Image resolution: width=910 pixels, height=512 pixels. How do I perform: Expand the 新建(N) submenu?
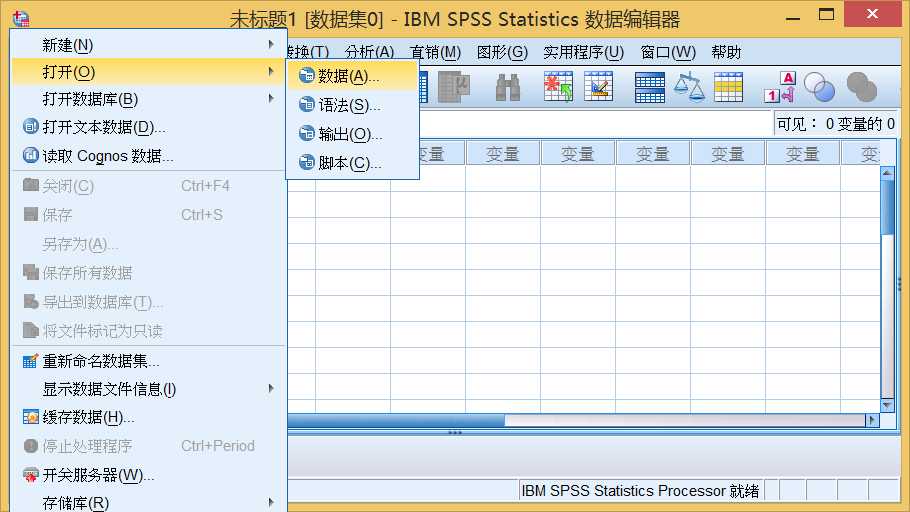pyautogui.click(x=149, y=45)
